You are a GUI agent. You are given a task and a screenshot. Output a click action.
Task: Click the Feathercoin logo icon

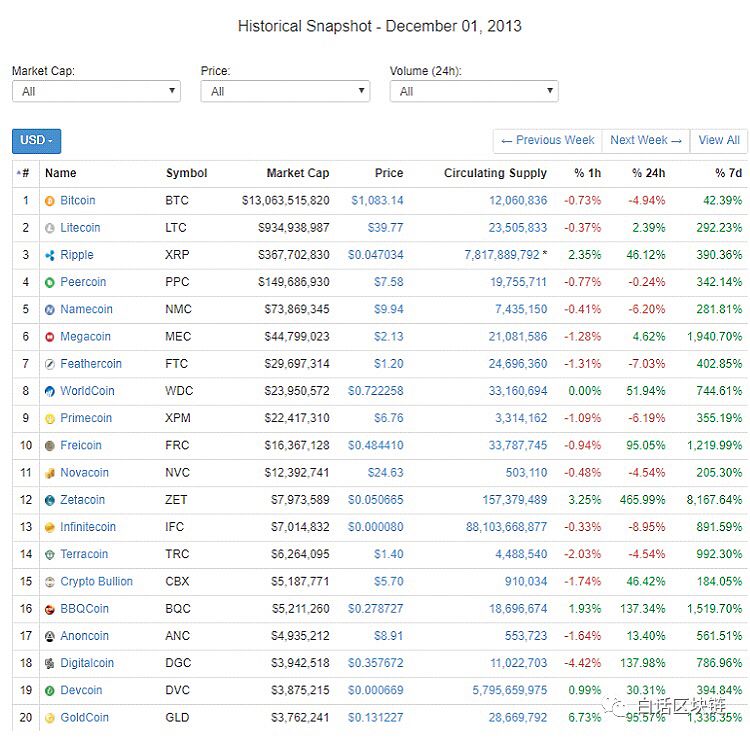coord(50,364)
